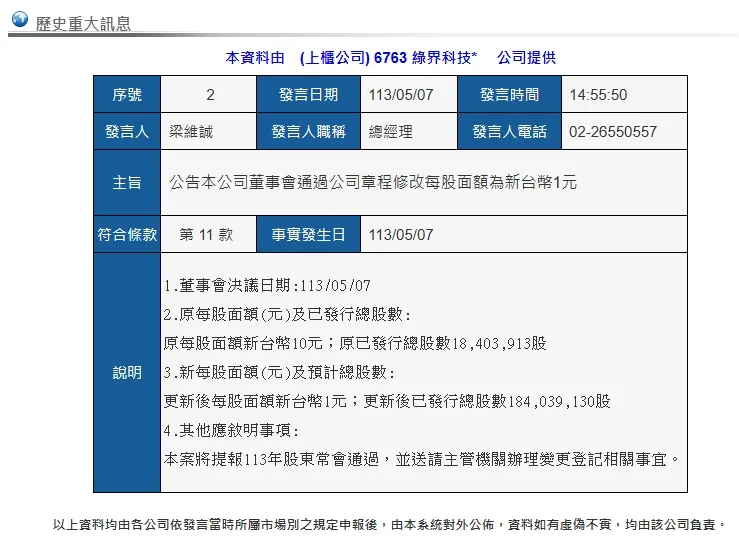Select the line 2.原每股面額(元)及已發行總股數
Viewport: 739px width, 547px height.
point(287,314)
